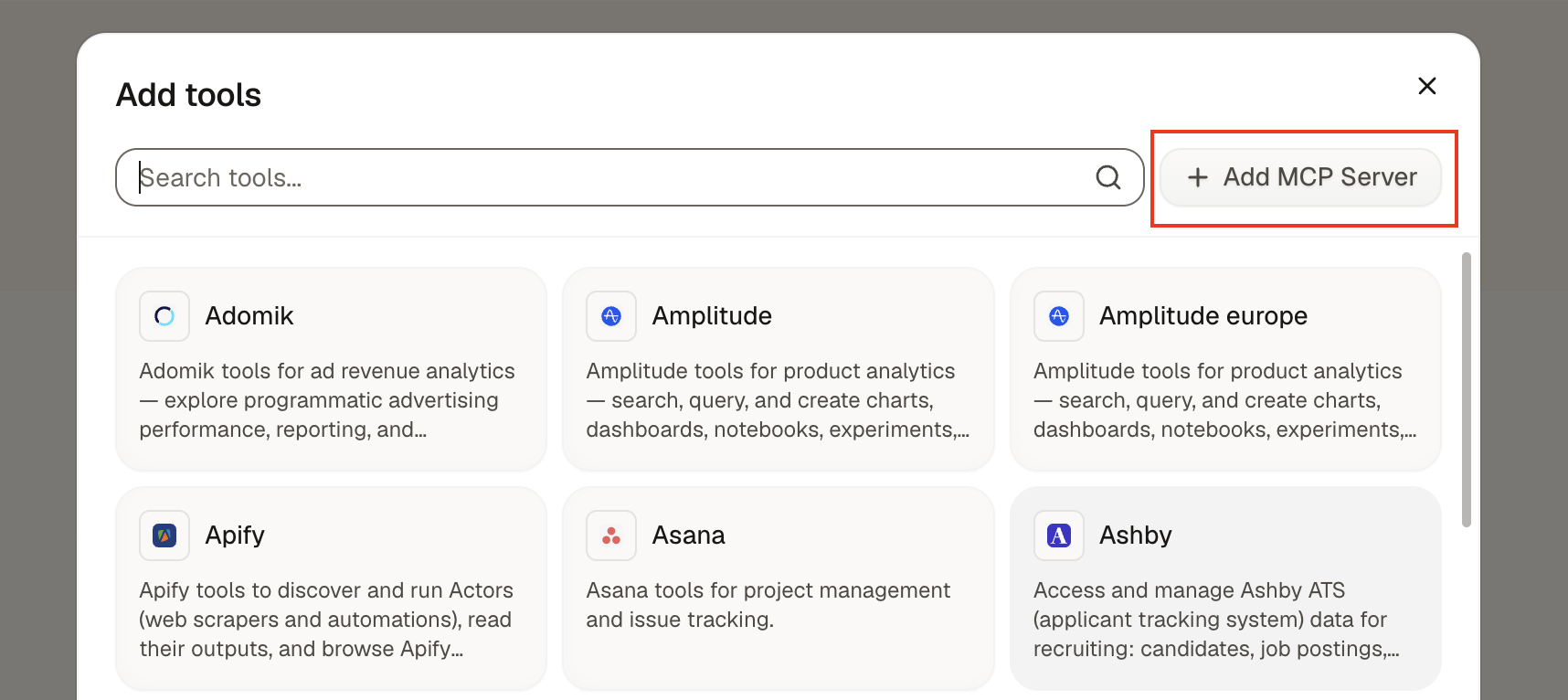Select the Amplitude card title
The height and width of the screenshot is (700, 1568).
click(712, 316)
